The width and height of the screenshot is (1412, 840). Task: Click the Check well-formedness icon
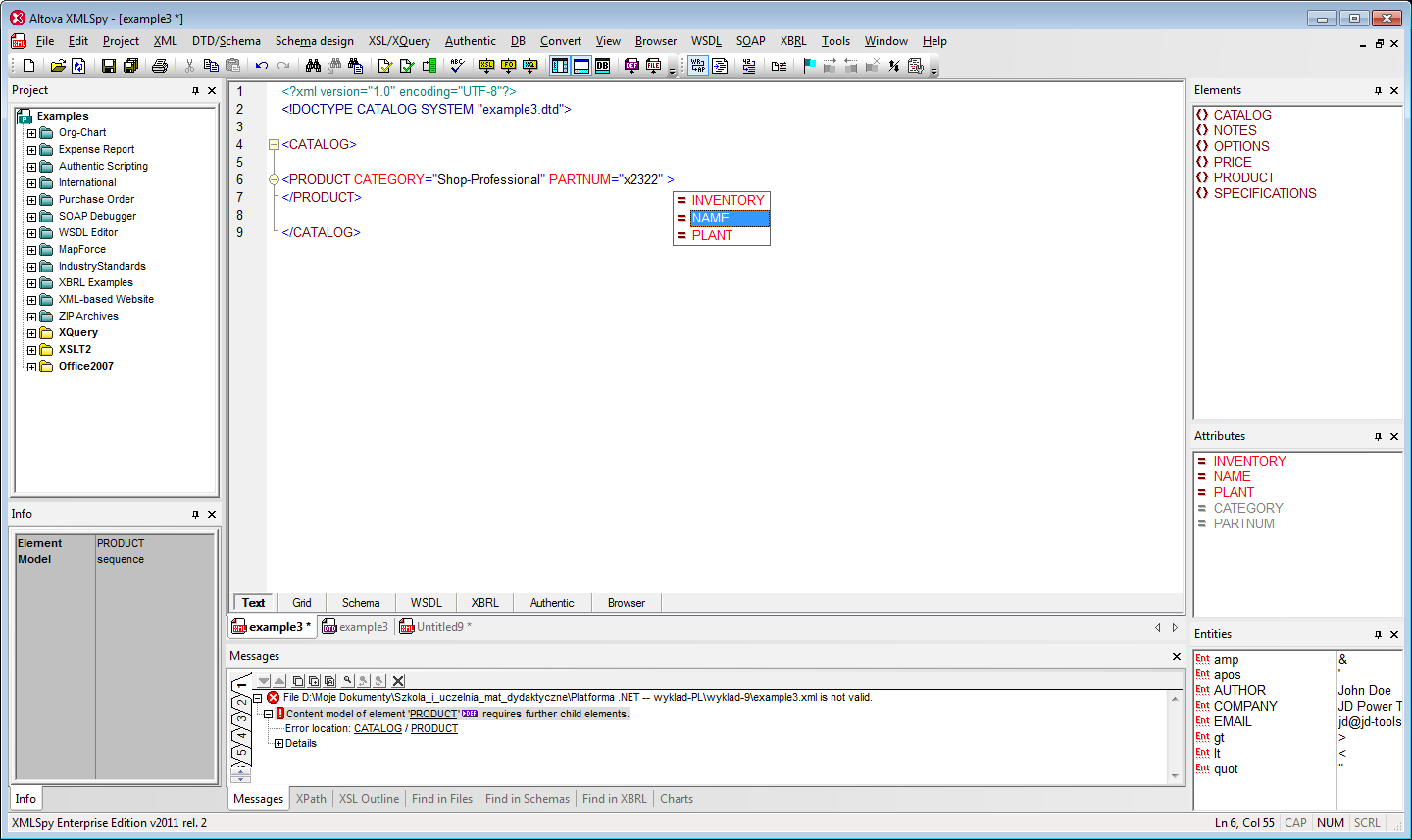click(x=385, y=66)
